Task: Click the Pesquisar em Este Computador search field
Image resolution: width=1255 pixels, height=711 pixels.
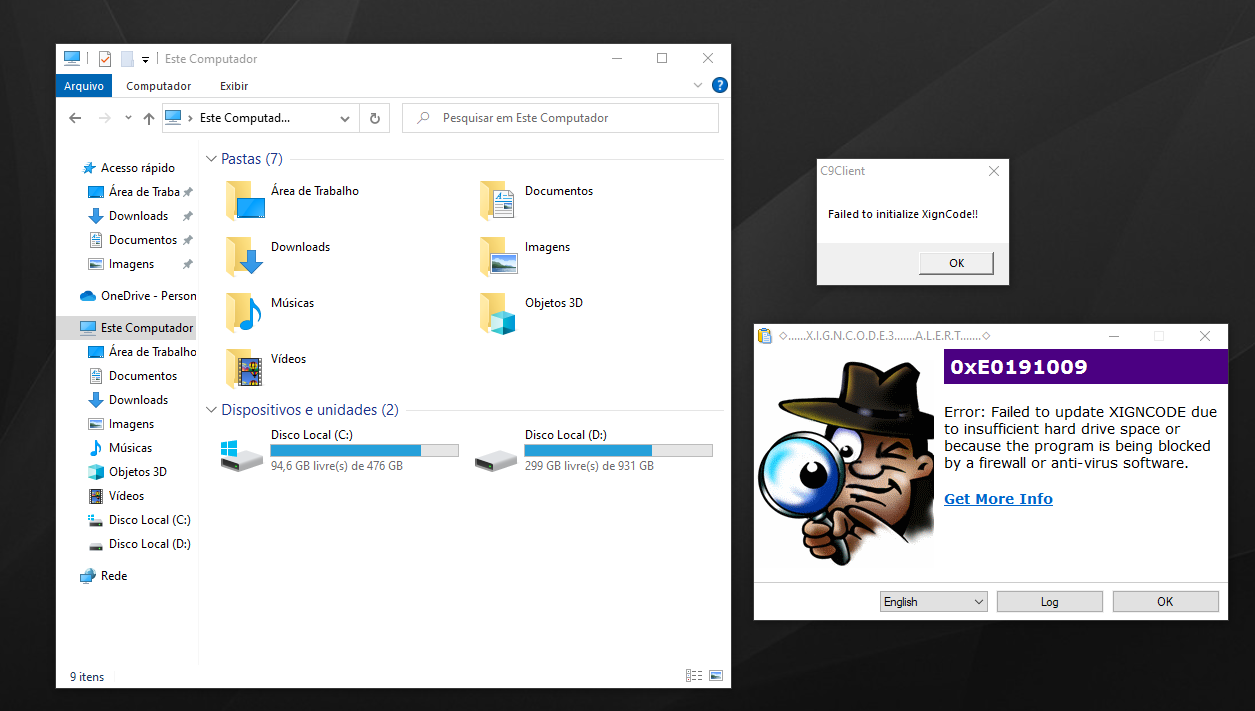Action: pyautogui.click(x=560, y=118)
